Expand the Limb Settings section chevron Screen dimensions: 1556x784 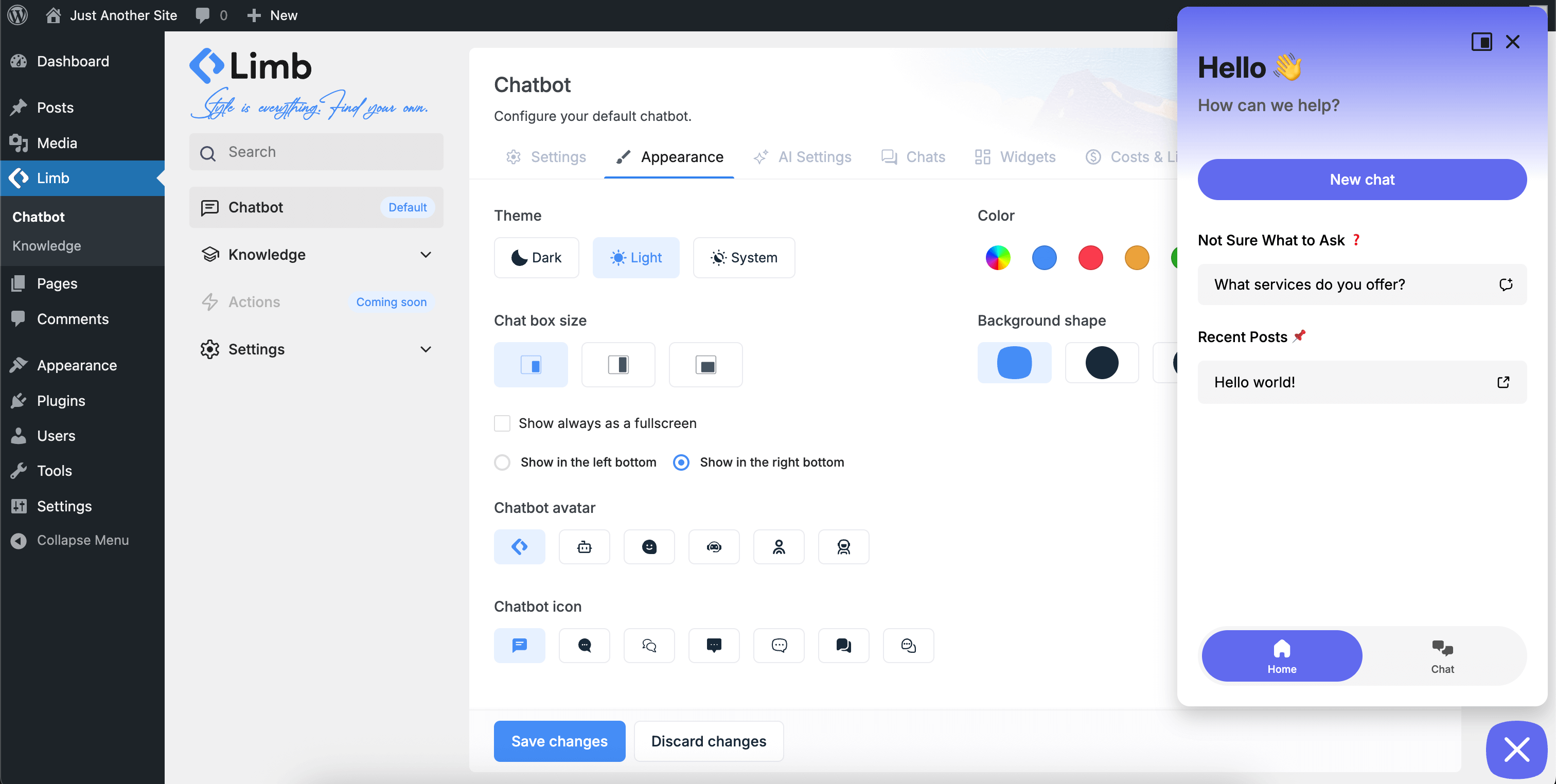425,349
